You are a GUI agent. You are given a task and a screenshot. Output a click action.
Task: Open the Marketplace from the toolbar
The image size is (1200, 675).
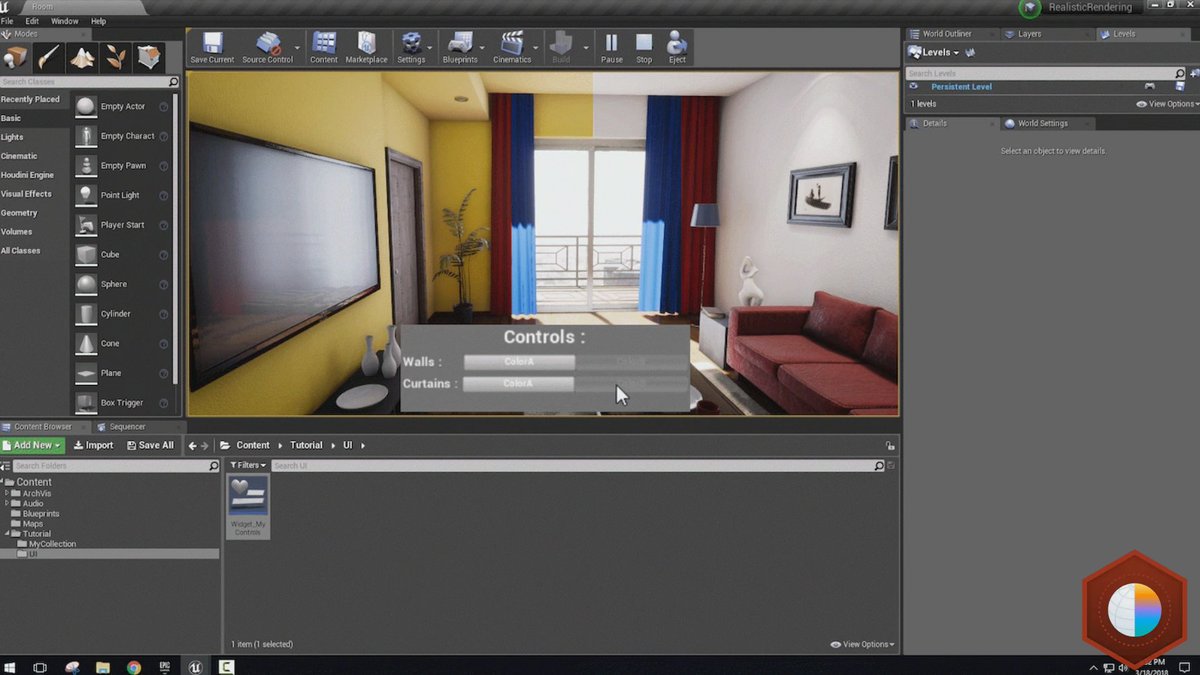[366, 48]
